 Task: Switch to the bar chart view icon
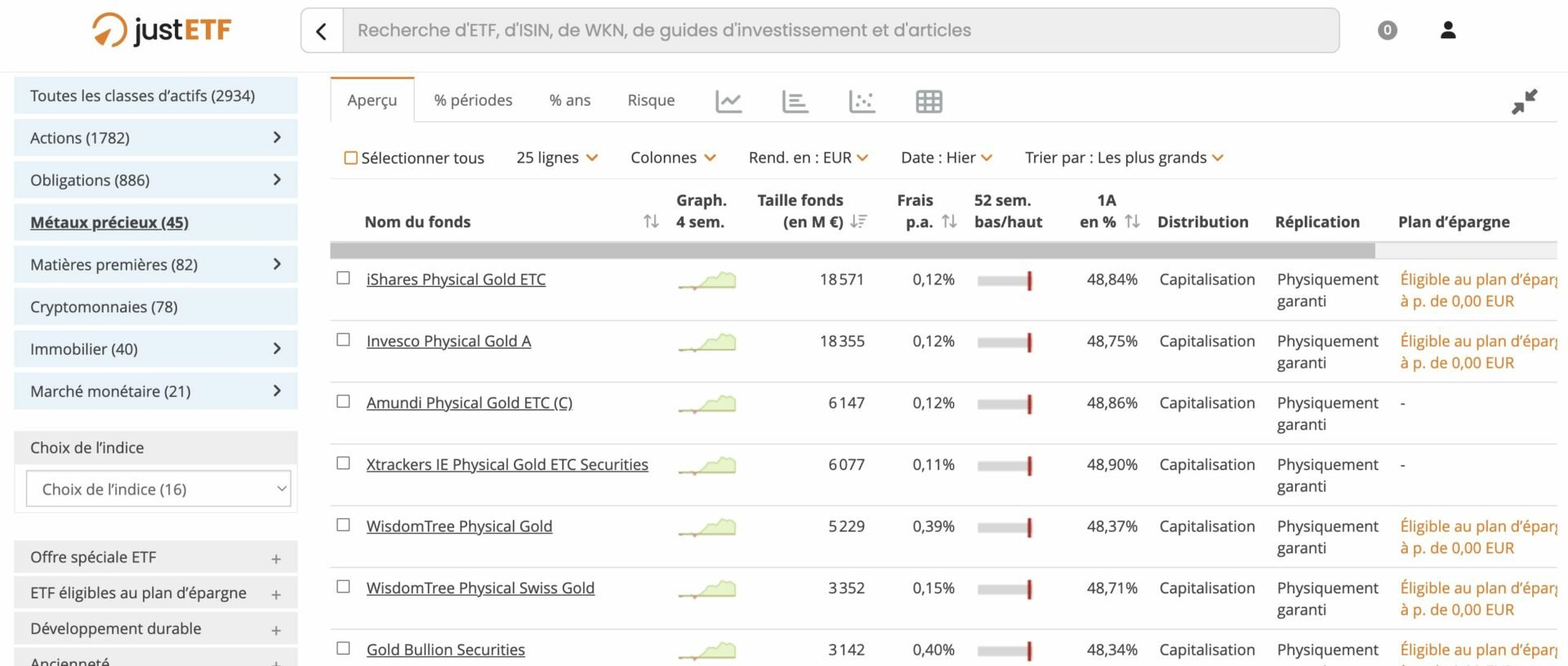pos(795,101)
